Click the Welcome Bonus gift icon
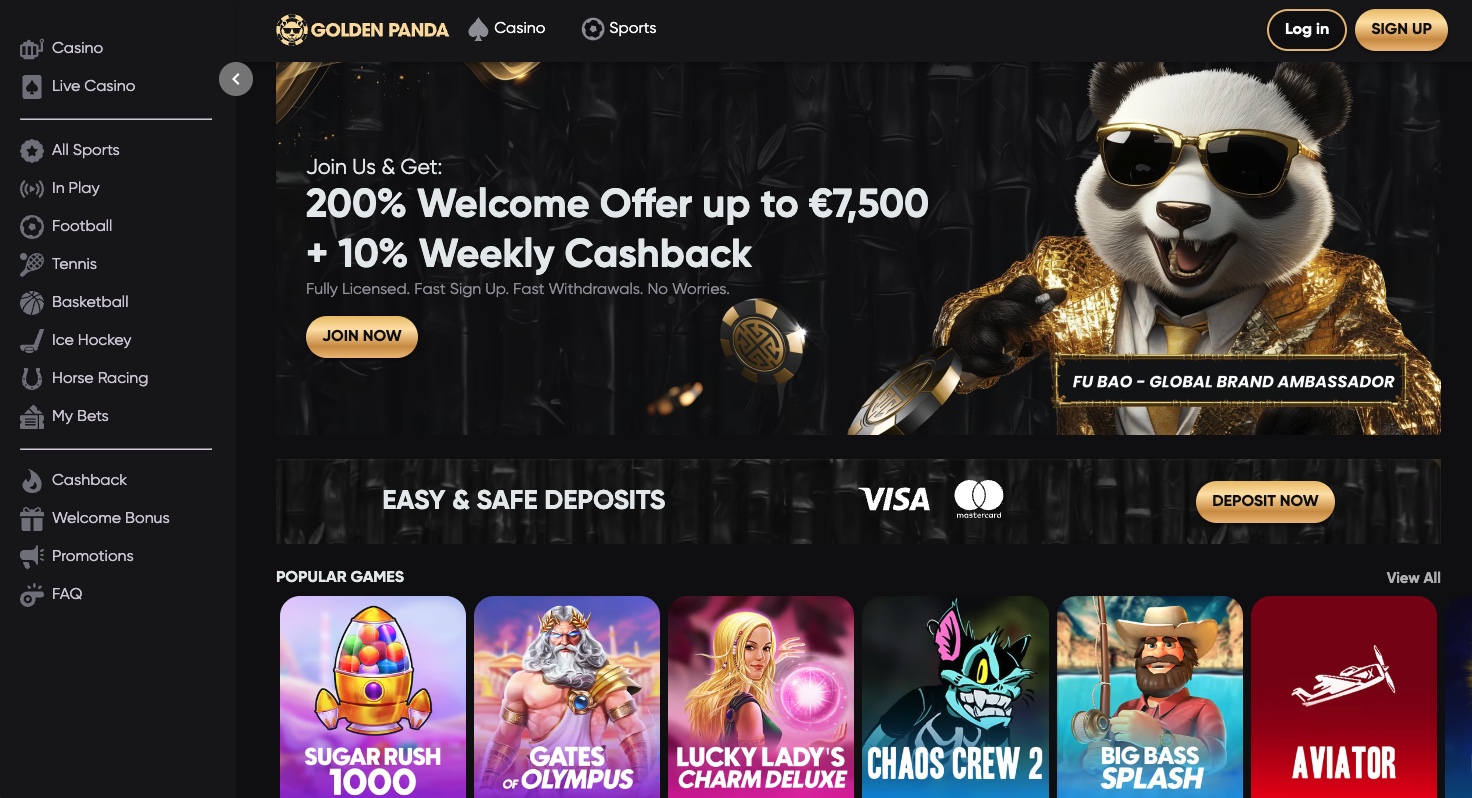 32,518
